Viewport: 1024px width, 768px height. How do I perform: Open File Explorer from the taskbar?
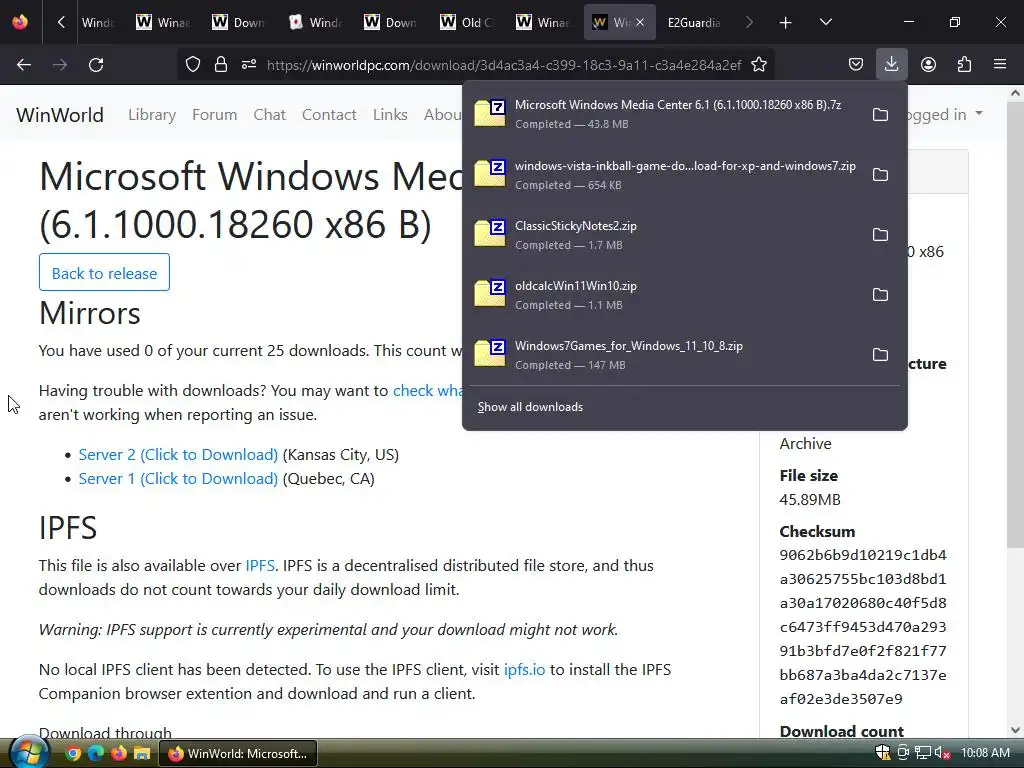point(142,754)
